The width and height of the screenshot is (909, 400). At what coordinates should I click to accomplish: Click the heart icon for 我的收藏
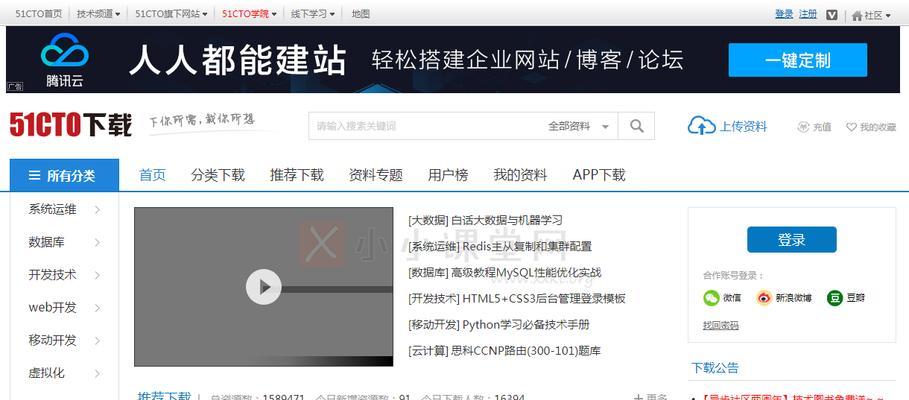[x=851, y=127]
